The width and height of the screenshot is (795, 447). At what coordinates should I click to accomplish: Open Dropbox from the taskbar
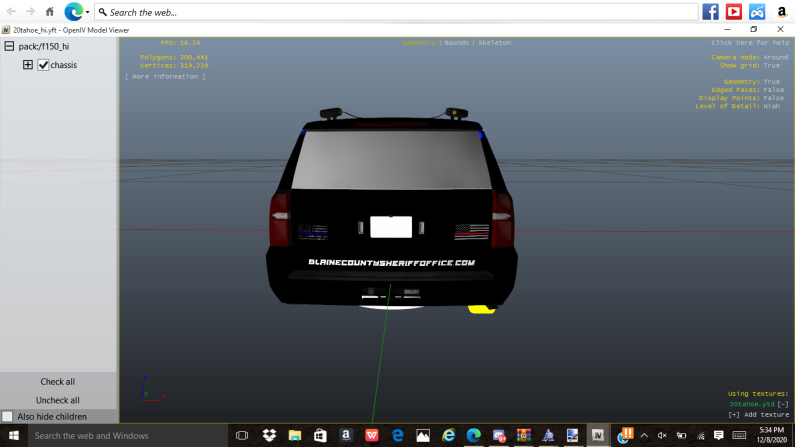269,436
